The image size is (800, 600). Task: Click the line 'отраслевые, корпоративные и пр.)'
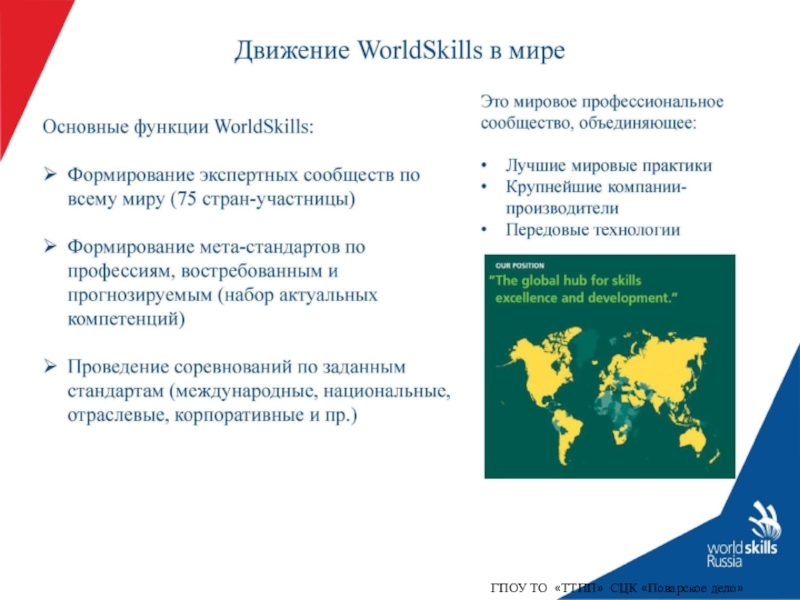coord(212,415)
